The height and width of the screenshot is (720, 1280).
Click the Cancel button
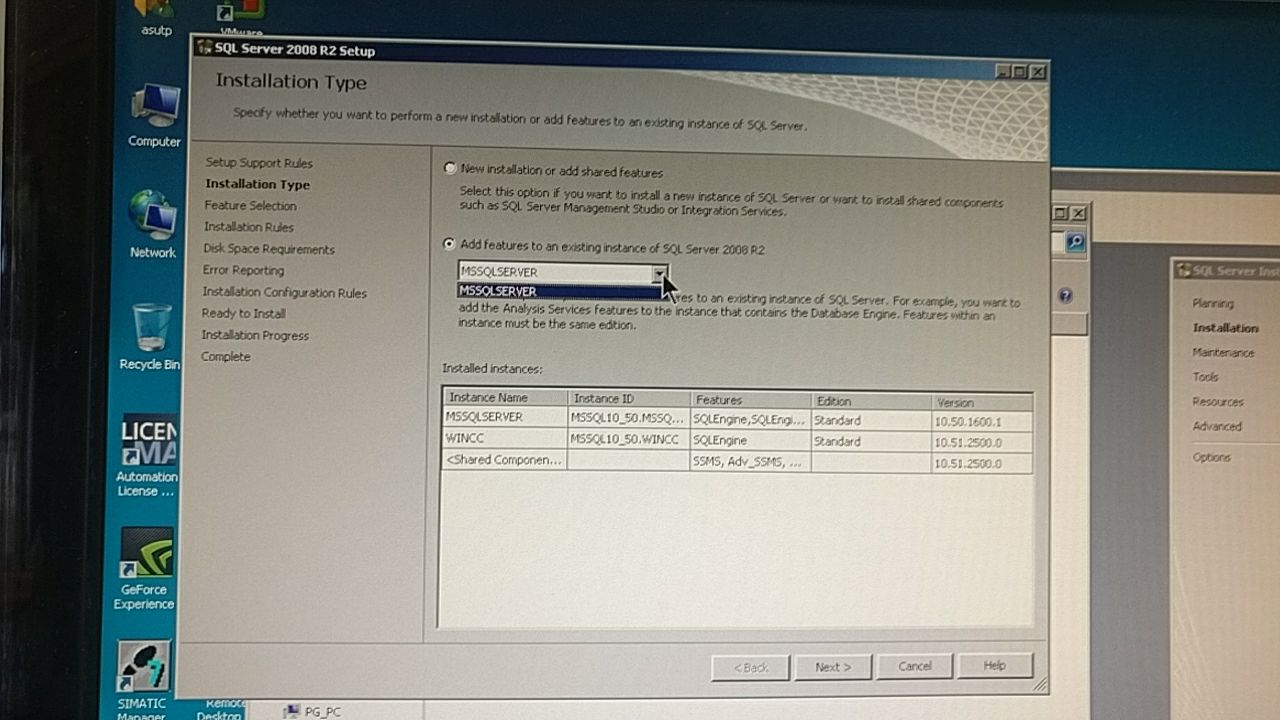(x=914, y=666)
